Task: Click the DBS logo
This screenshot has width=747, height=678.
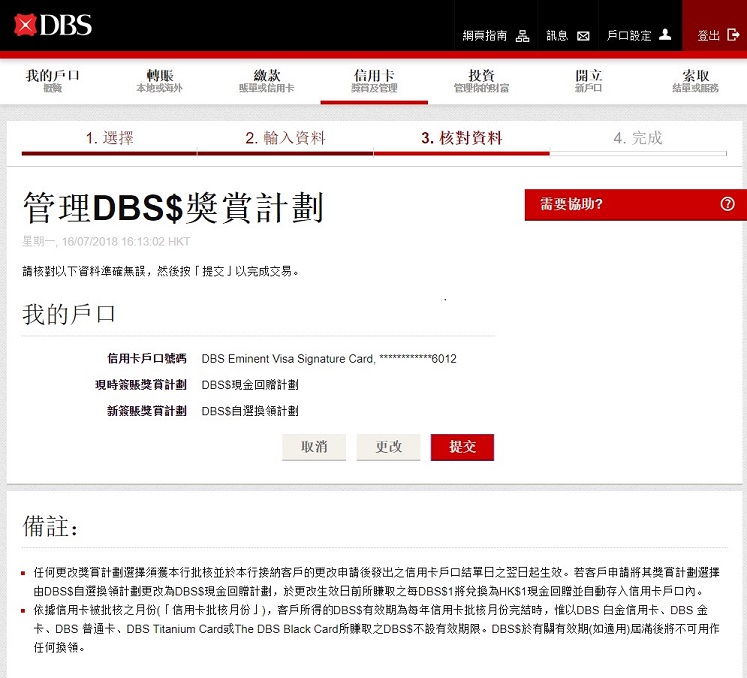Action: coord(53,24)
